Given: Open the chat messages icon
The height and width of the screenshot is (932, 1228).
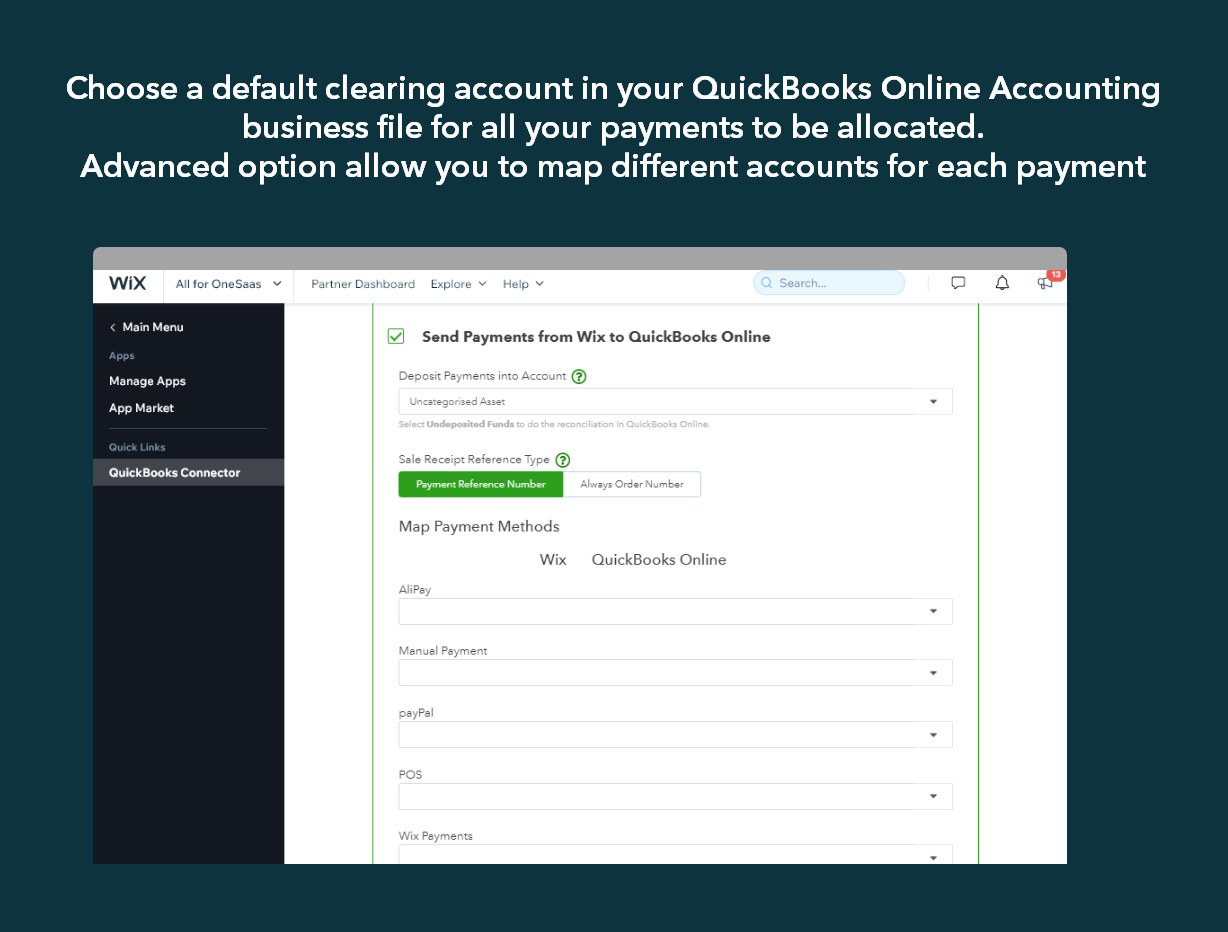Looking at the screenshot, I should (958, 283).
